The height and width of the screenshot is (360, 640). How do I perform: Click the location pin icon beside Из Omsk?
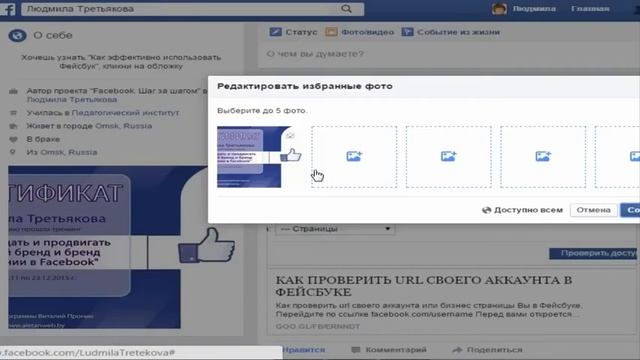13,152
